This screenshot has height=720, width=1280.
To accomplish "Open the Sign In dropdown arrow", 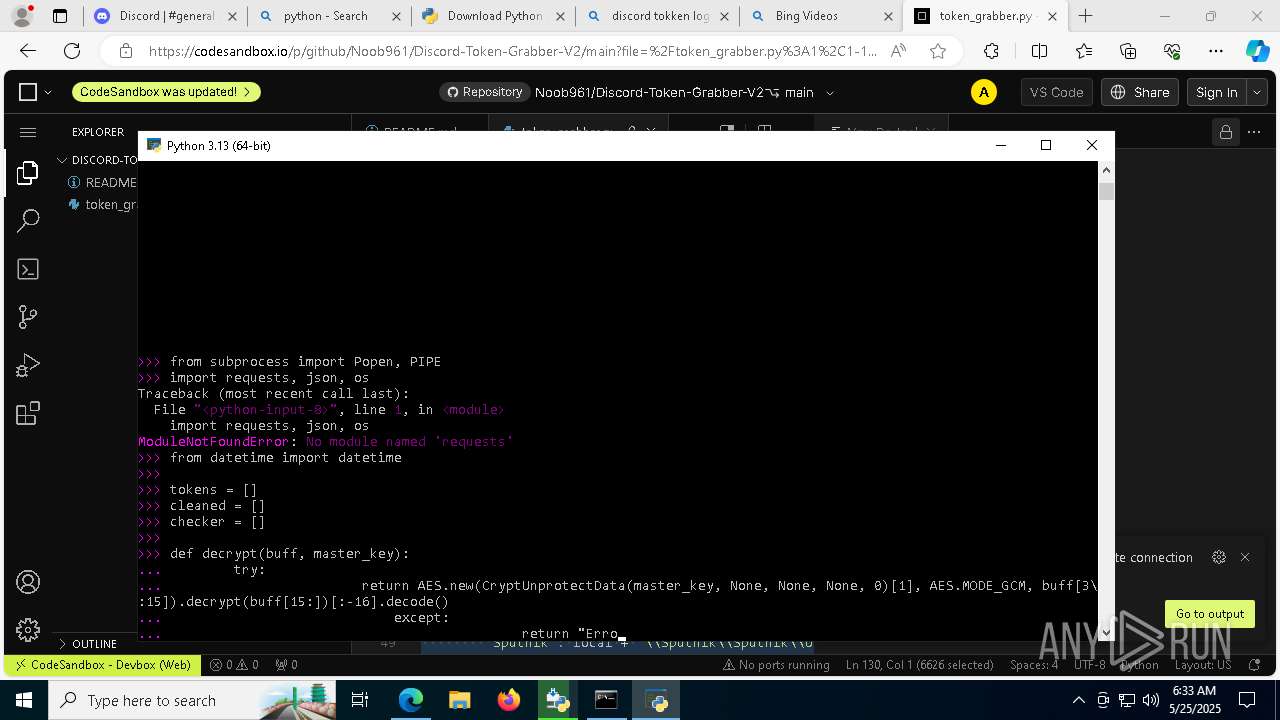I will click(x=1257, y=92).
